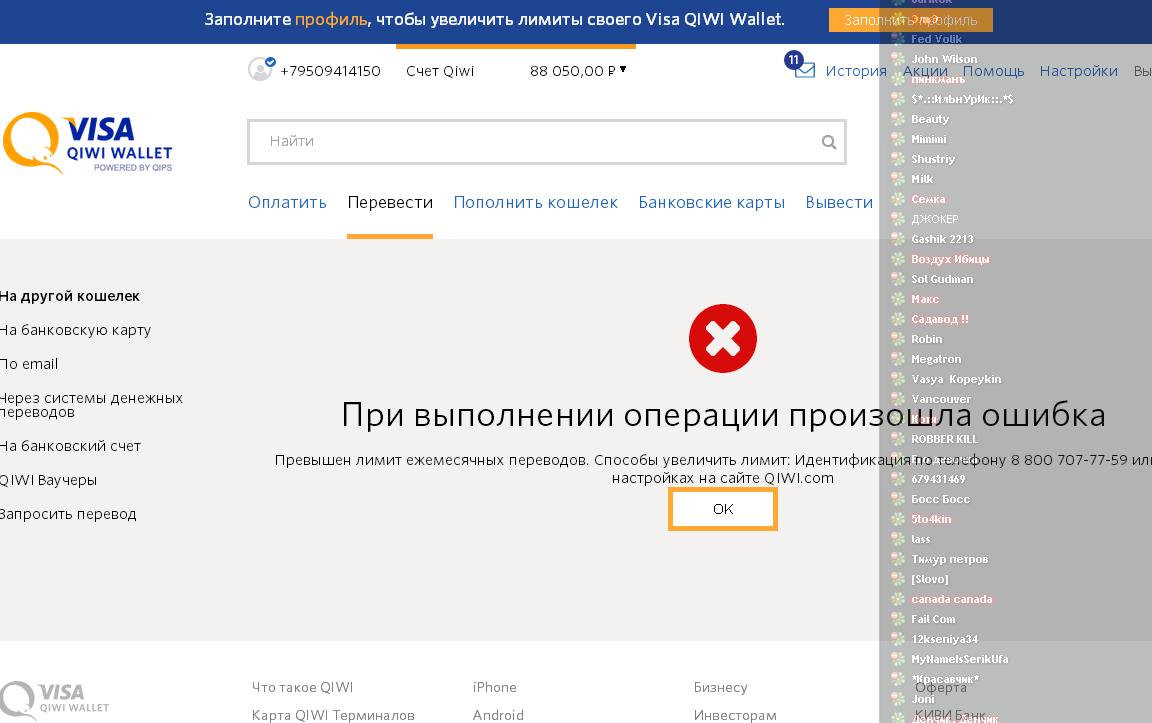
Task: Select contact Садавод !! in overlay list
Action: click(x=940, y=319)
